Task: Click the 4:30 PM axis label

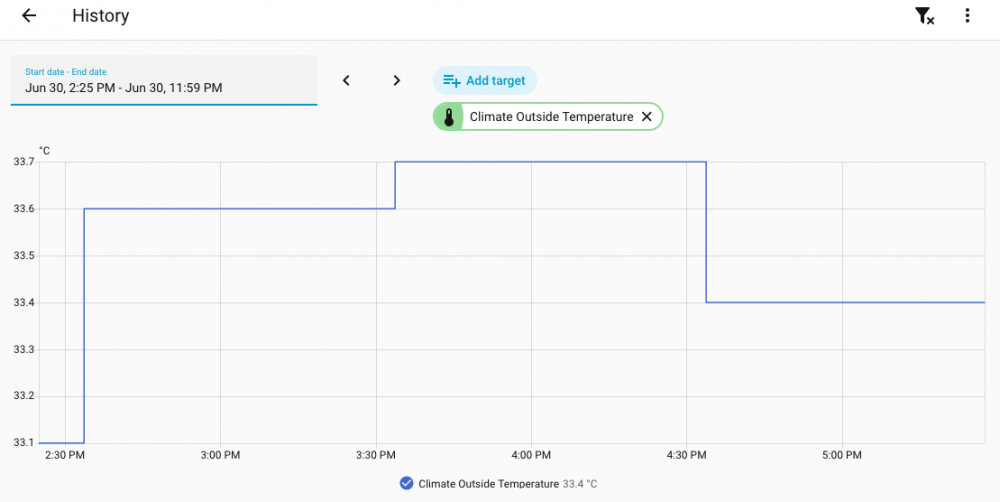Action: click(686, 455)
